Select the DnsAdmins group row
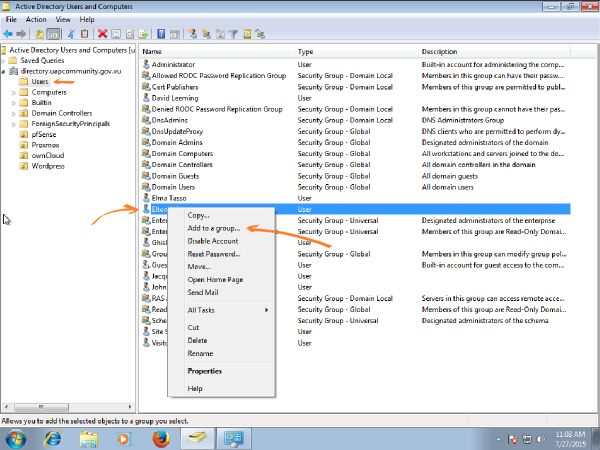600x450 pixels. (x=355, y=121)
